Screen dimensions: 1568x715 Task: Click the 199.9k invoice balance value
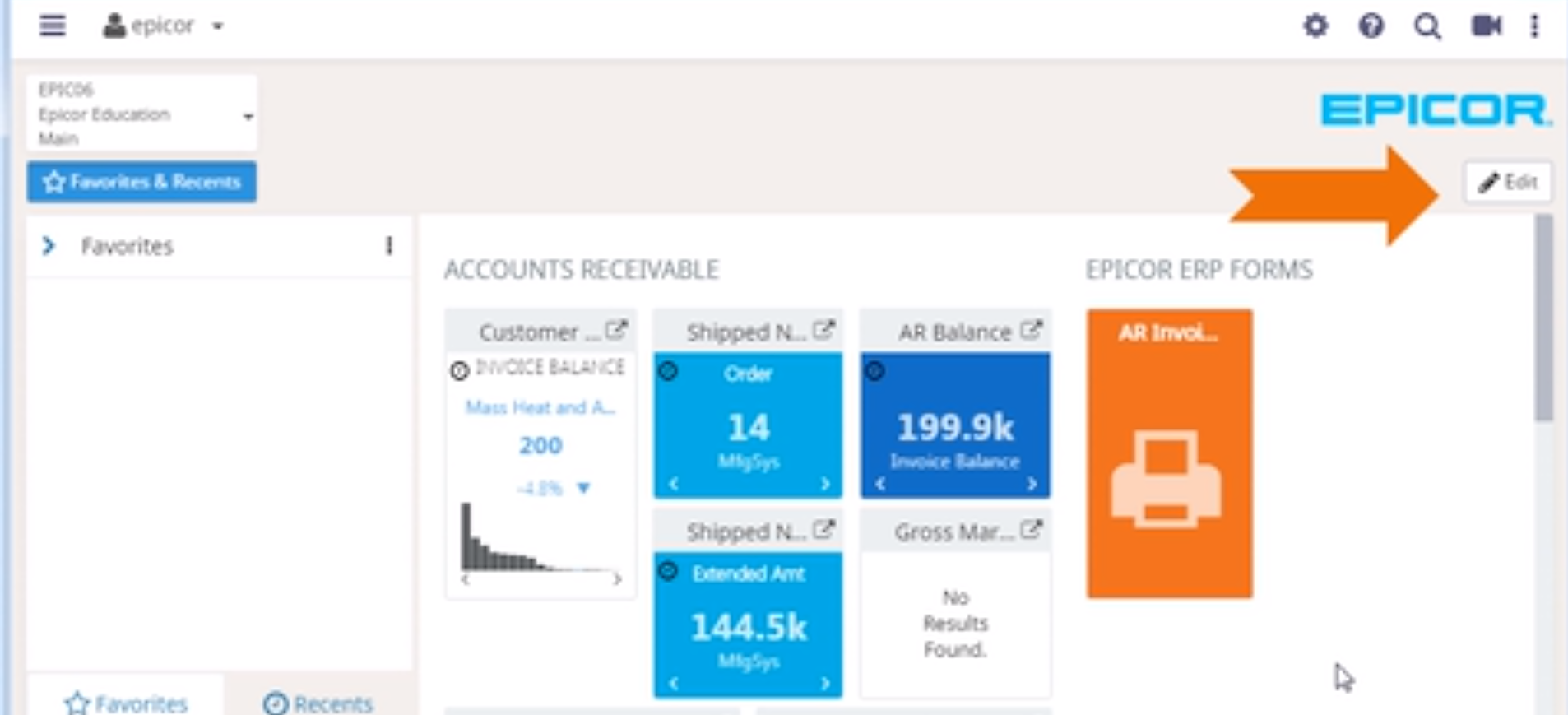[955, 427]
